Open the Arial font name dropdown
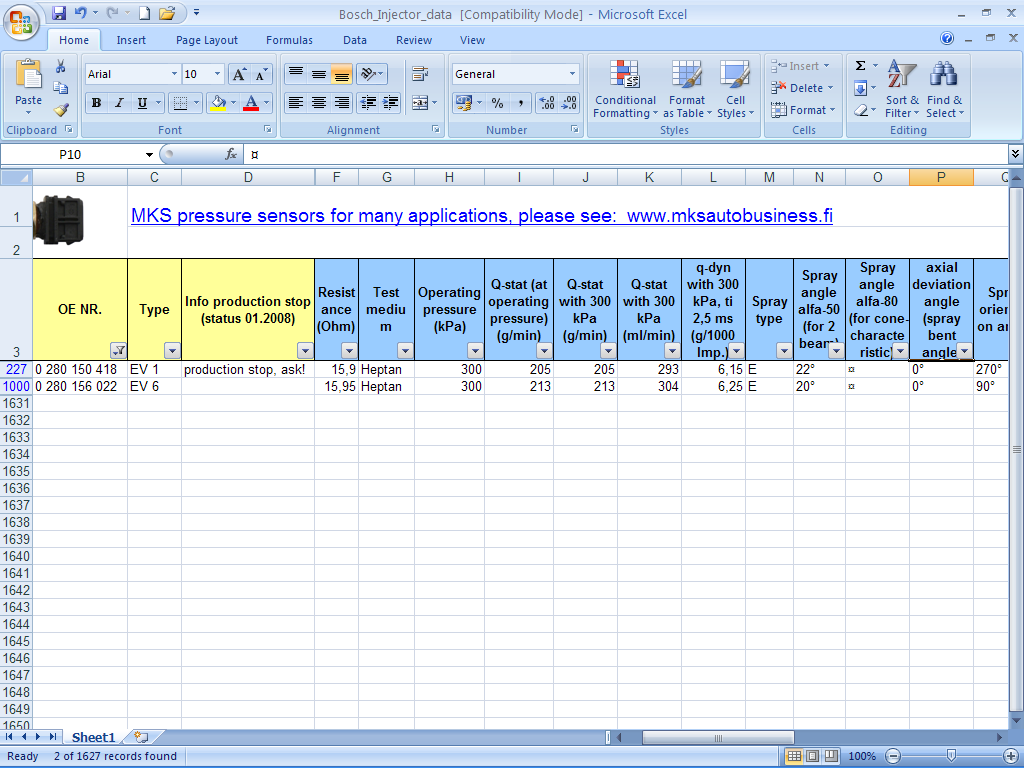Image resolution: width=1024 pixels, height=768 pixels. pos(174,74)
